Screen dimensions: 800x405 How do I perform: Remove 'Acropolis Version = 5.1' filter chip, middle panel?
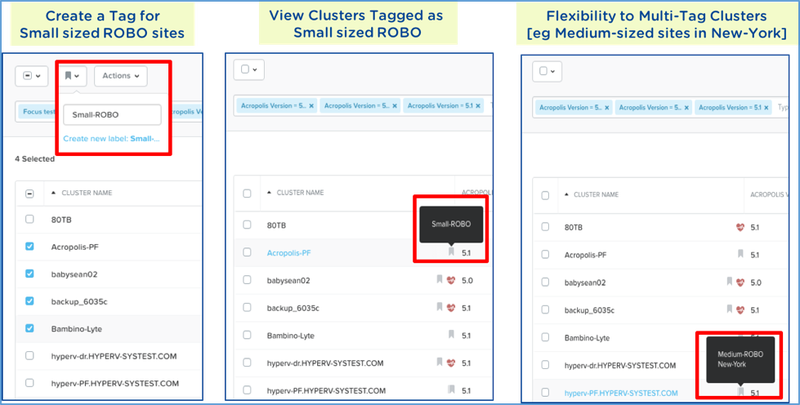(478, 106)
